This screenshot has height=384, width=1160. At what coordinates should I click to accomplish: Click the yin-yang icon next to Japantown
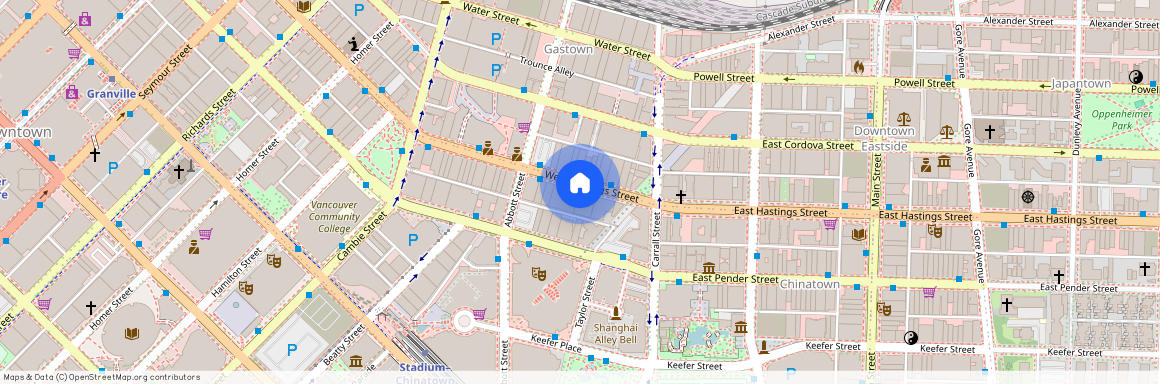(1135, 76)
